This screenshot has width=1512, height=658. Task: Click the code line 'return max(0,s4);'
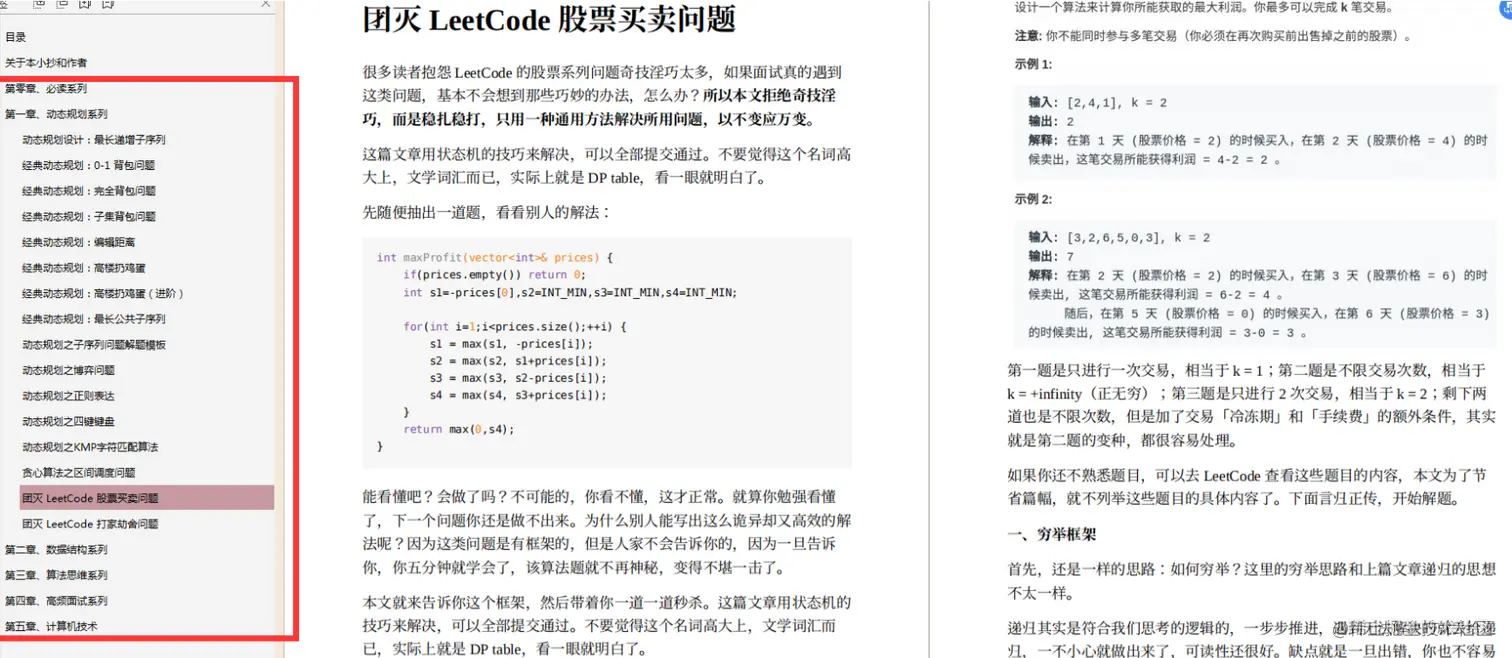[x=459, y=429]
